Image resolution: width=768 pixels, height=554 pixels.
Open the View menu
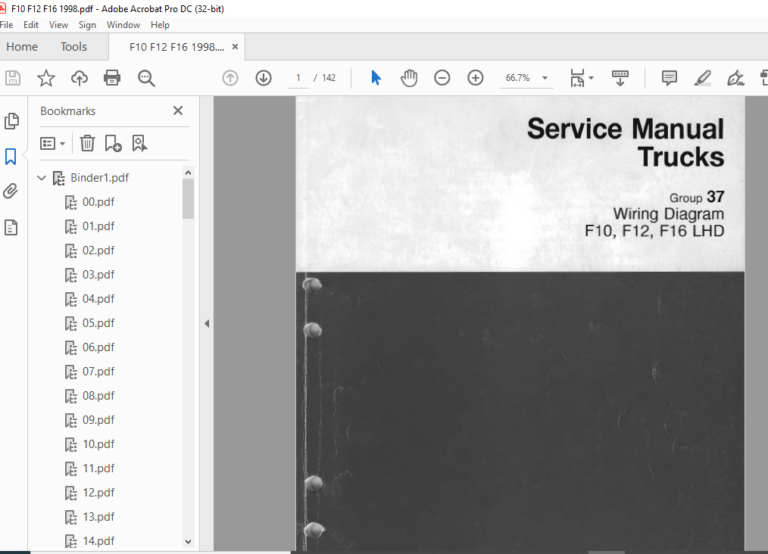[x=58, y=24]
